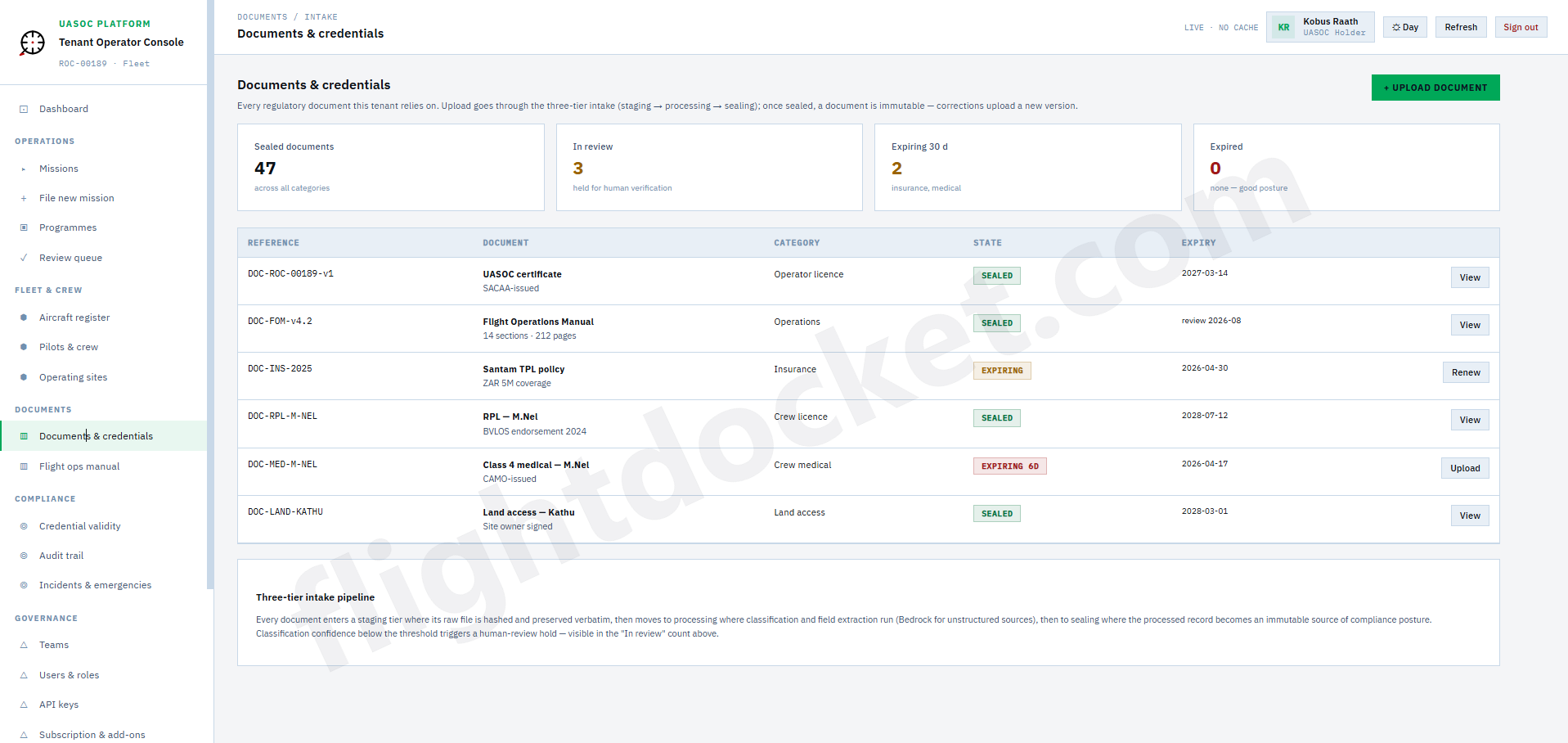Open the DOCUMENTS breadcrumb link

click(262, 16)
